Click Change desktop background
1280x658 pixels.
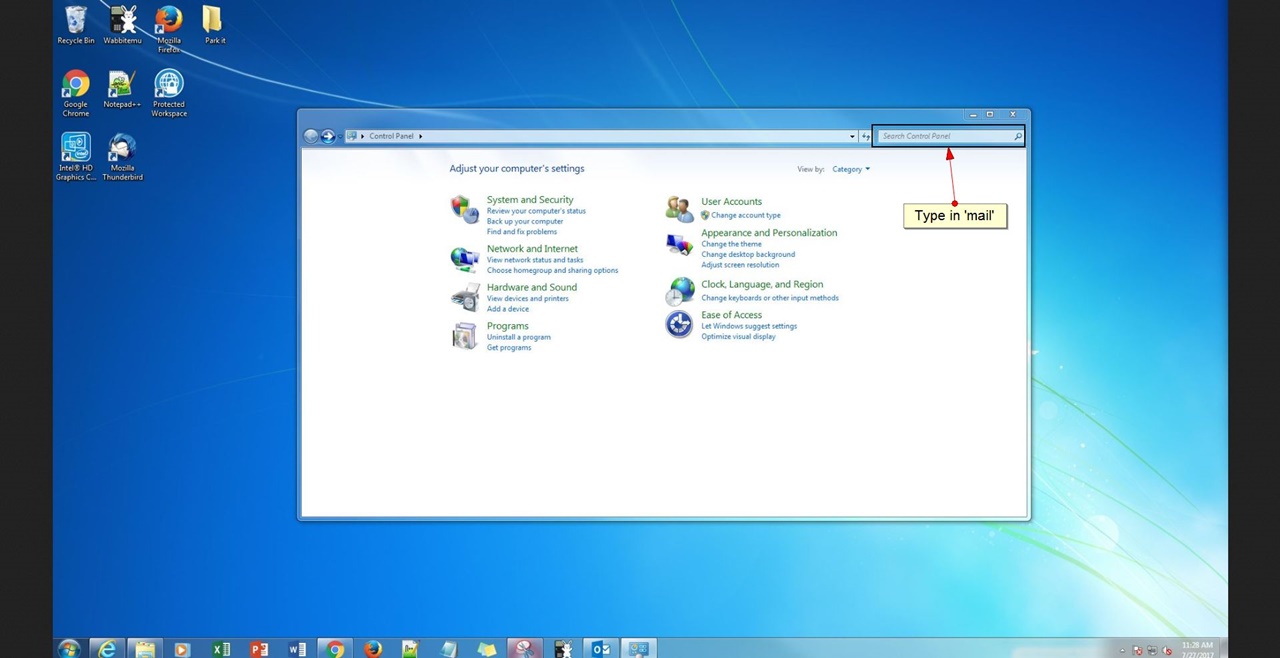click(748, 254)
